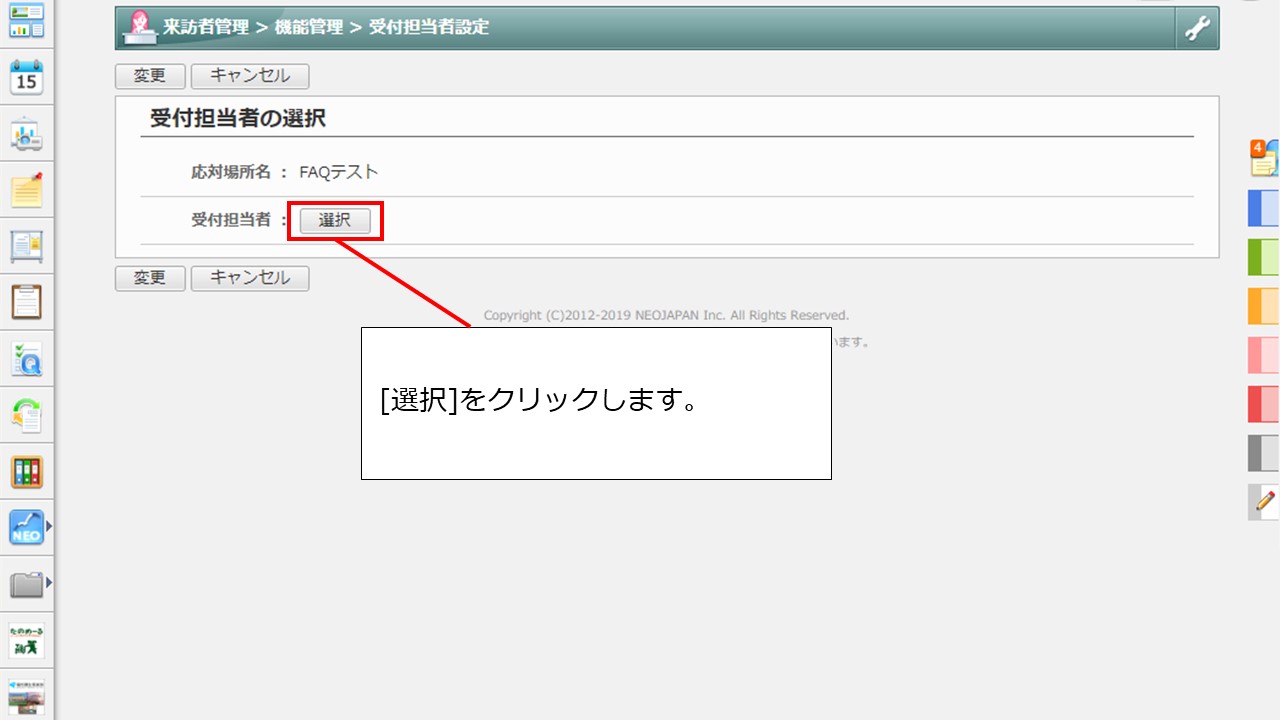Pick the pink sticky note color

click(1264, 355)
